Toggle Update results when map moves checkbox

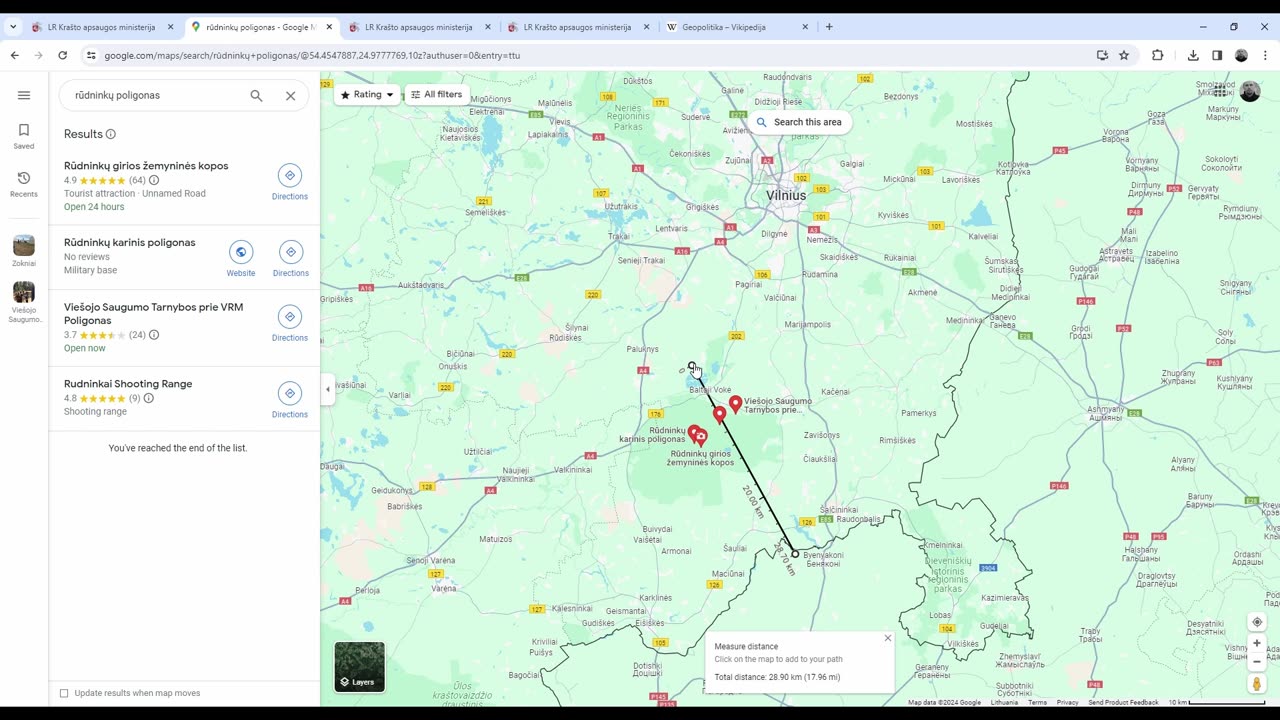coord(64,693)
